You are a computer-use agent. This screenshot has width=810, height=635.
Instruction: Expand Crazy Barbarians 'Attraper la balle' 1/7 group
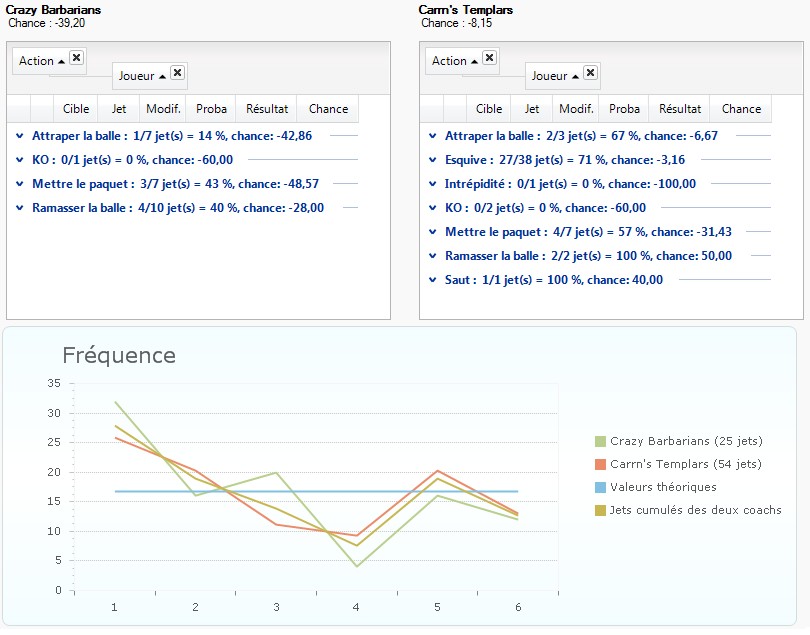20,136
